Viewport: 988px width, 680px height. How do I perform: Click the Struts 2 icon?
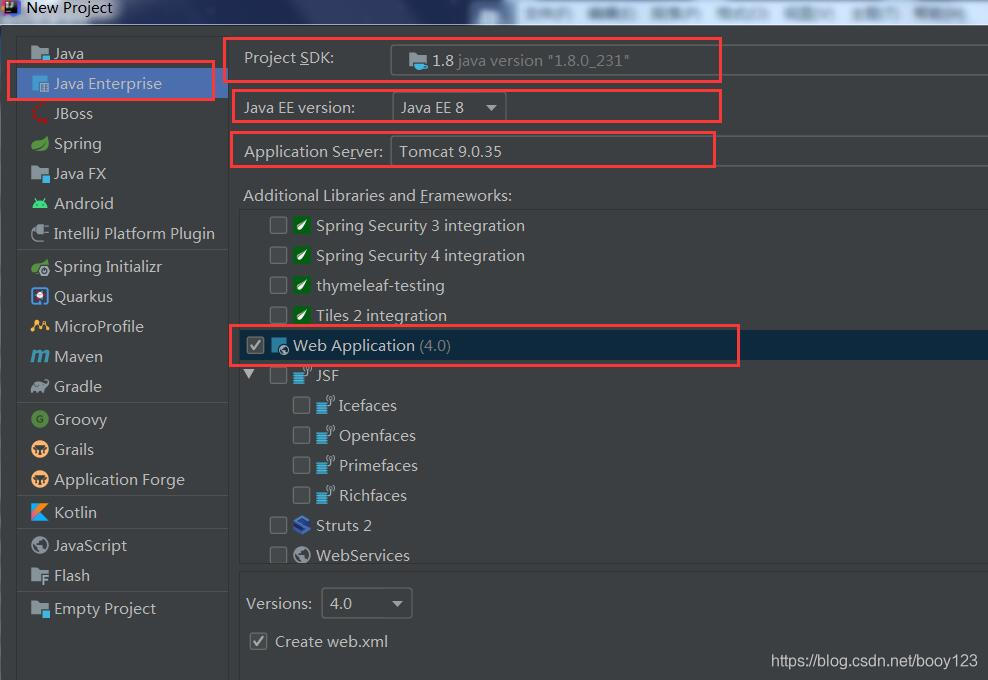pyautogui.click(x=302, y=525)
